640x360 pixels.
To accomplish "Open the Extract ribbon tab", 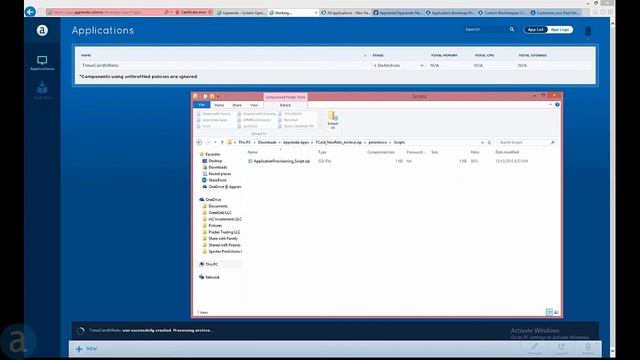I will [x=285, y=105].
